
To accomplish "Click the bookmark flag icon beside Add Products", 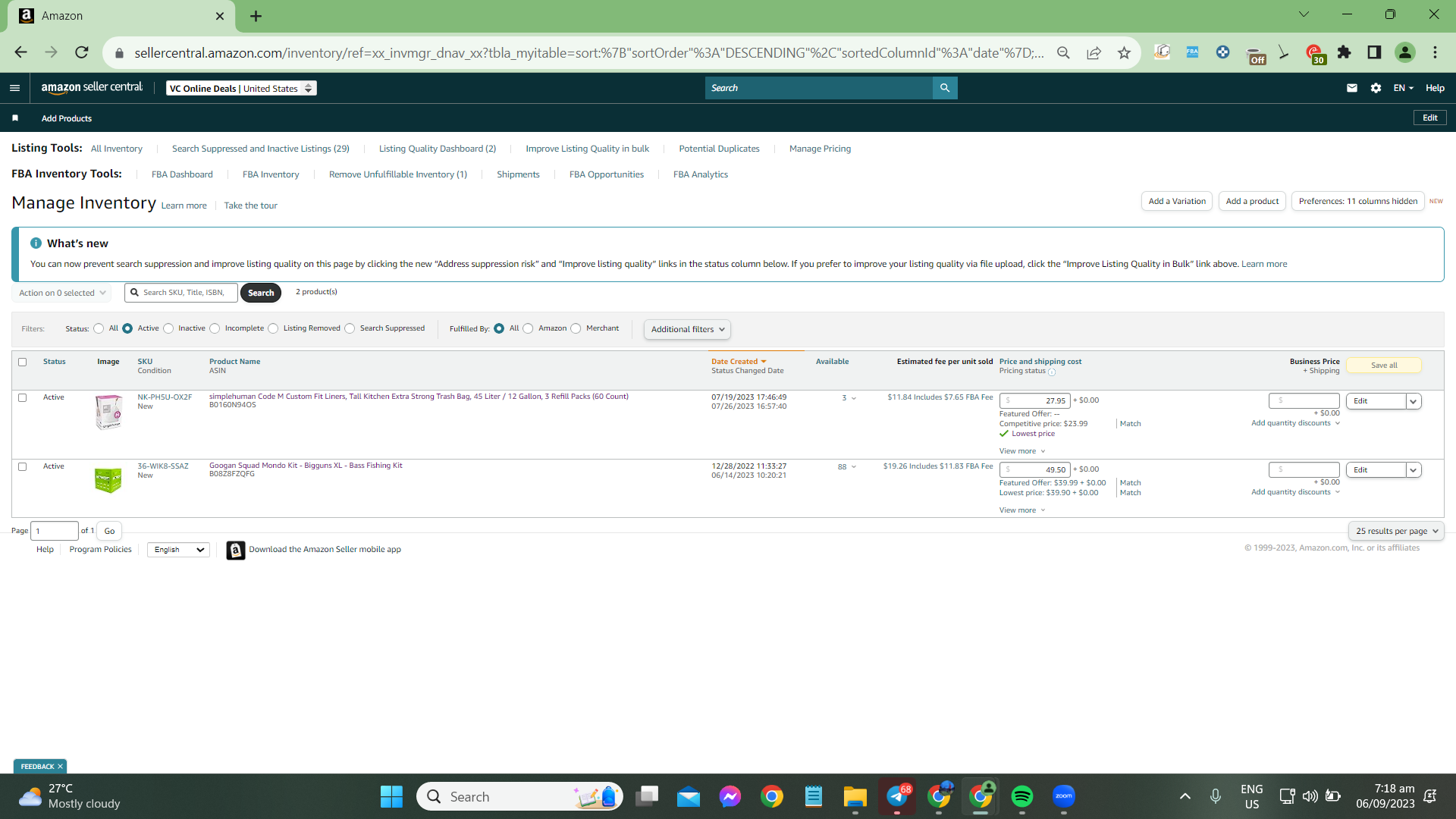I will tap(15, 118).
